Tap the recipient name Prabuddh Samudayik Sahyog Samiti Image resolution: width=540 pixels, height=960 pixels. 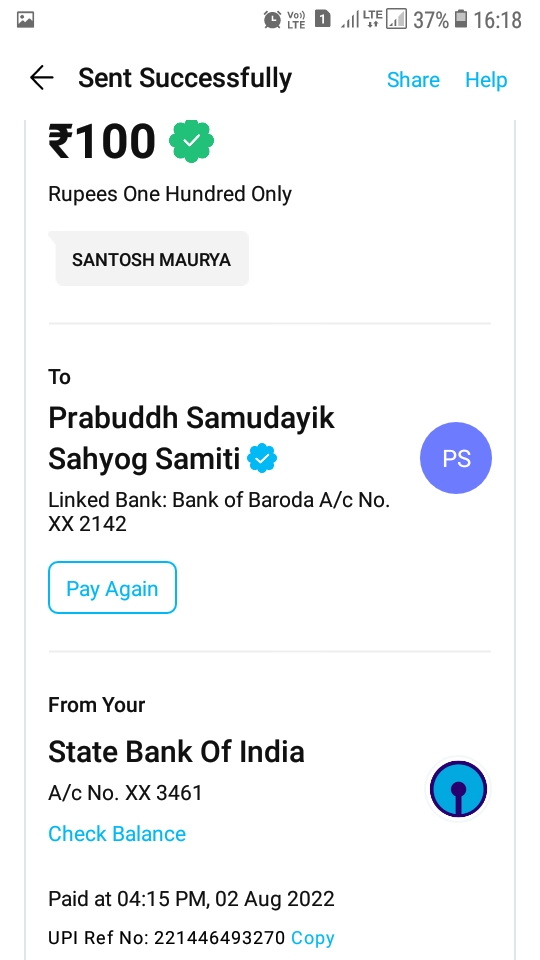tap(192, 438)
